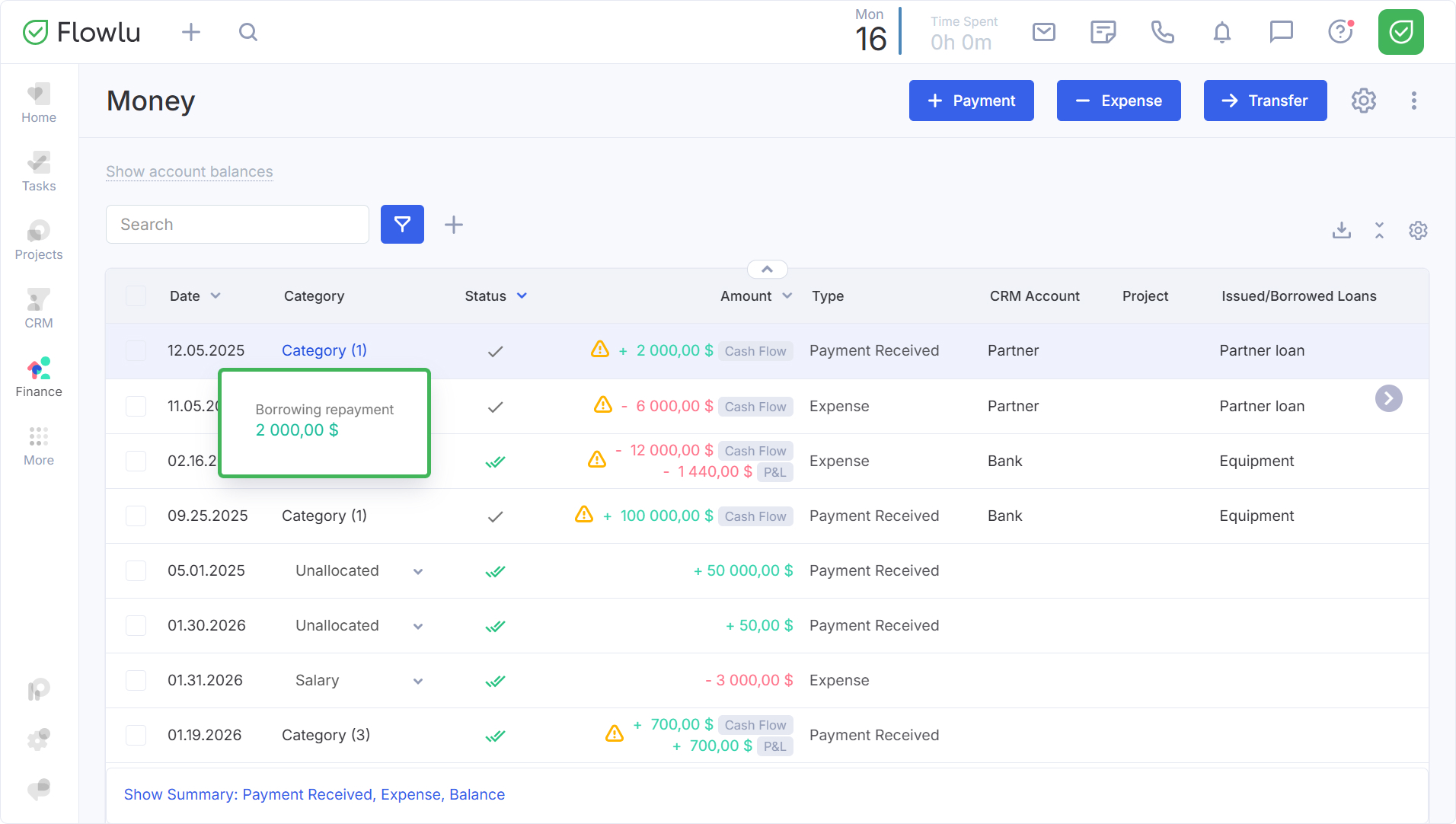This screenshot has width=1456, height=824.
Task: Click the download export icon above table
Action: pos(1341,230)
